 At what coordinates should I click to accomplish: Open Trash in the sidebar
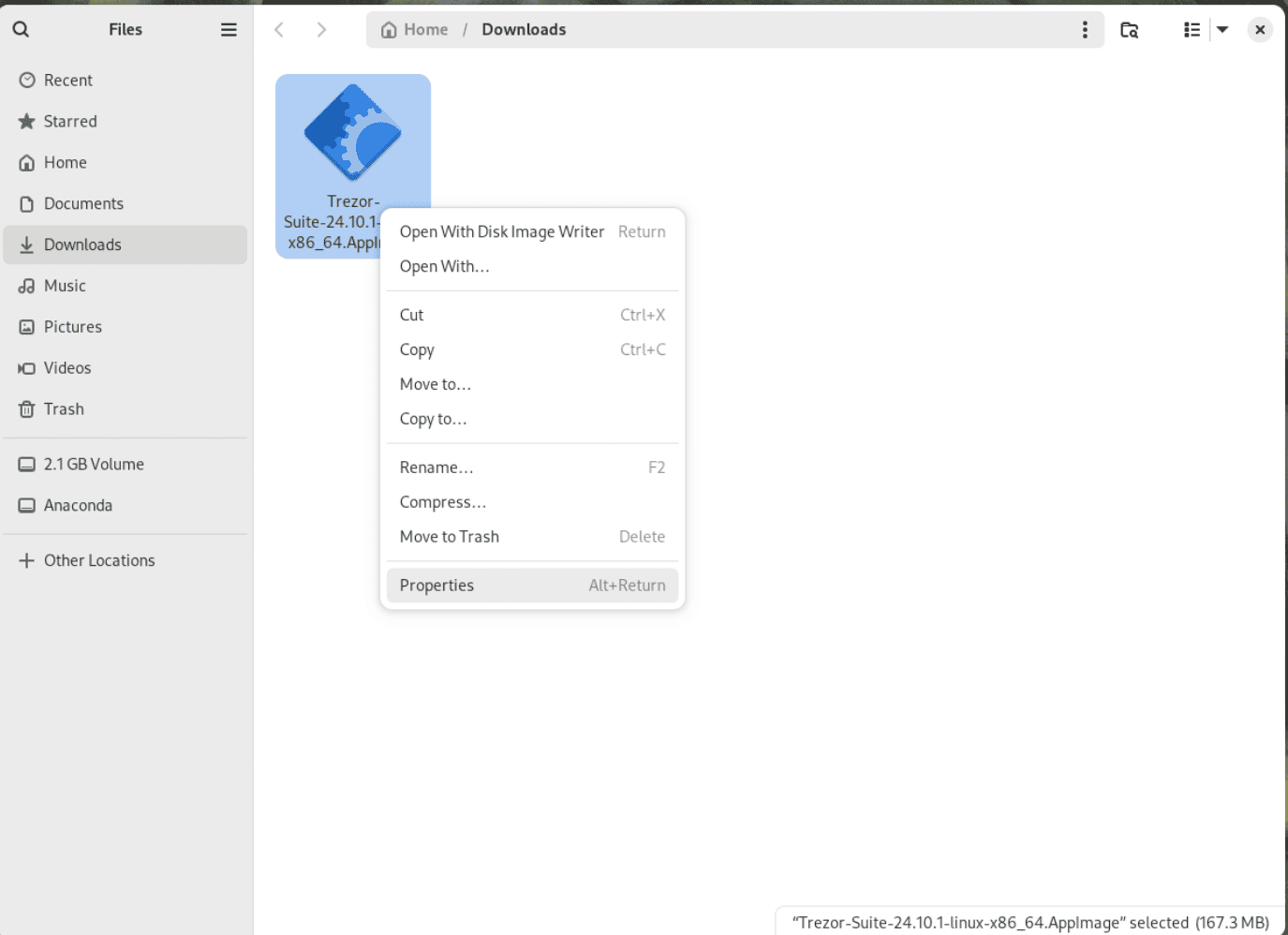coord(126,409)
